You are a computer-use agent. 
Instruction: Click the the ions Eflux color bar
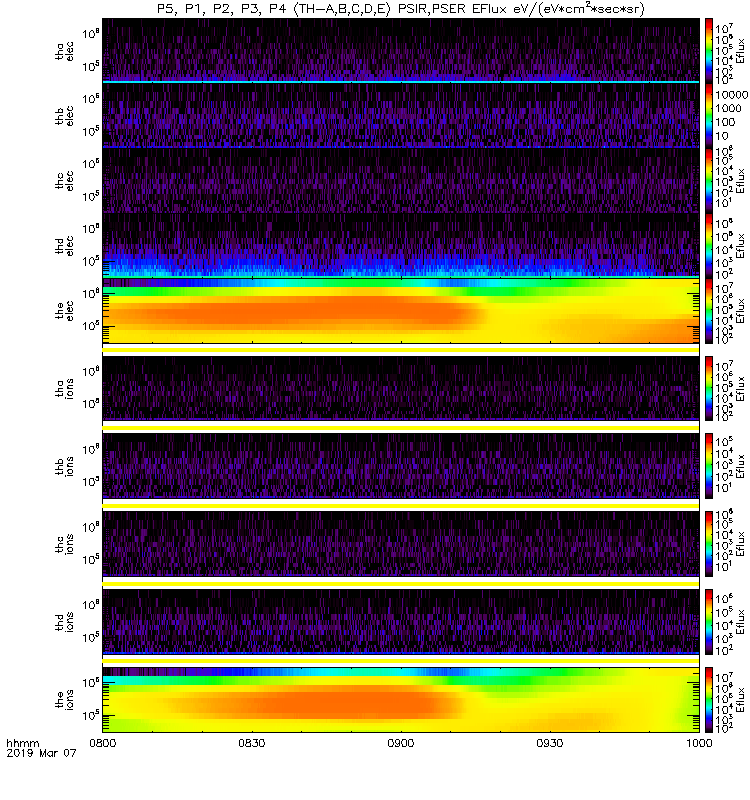709,700
